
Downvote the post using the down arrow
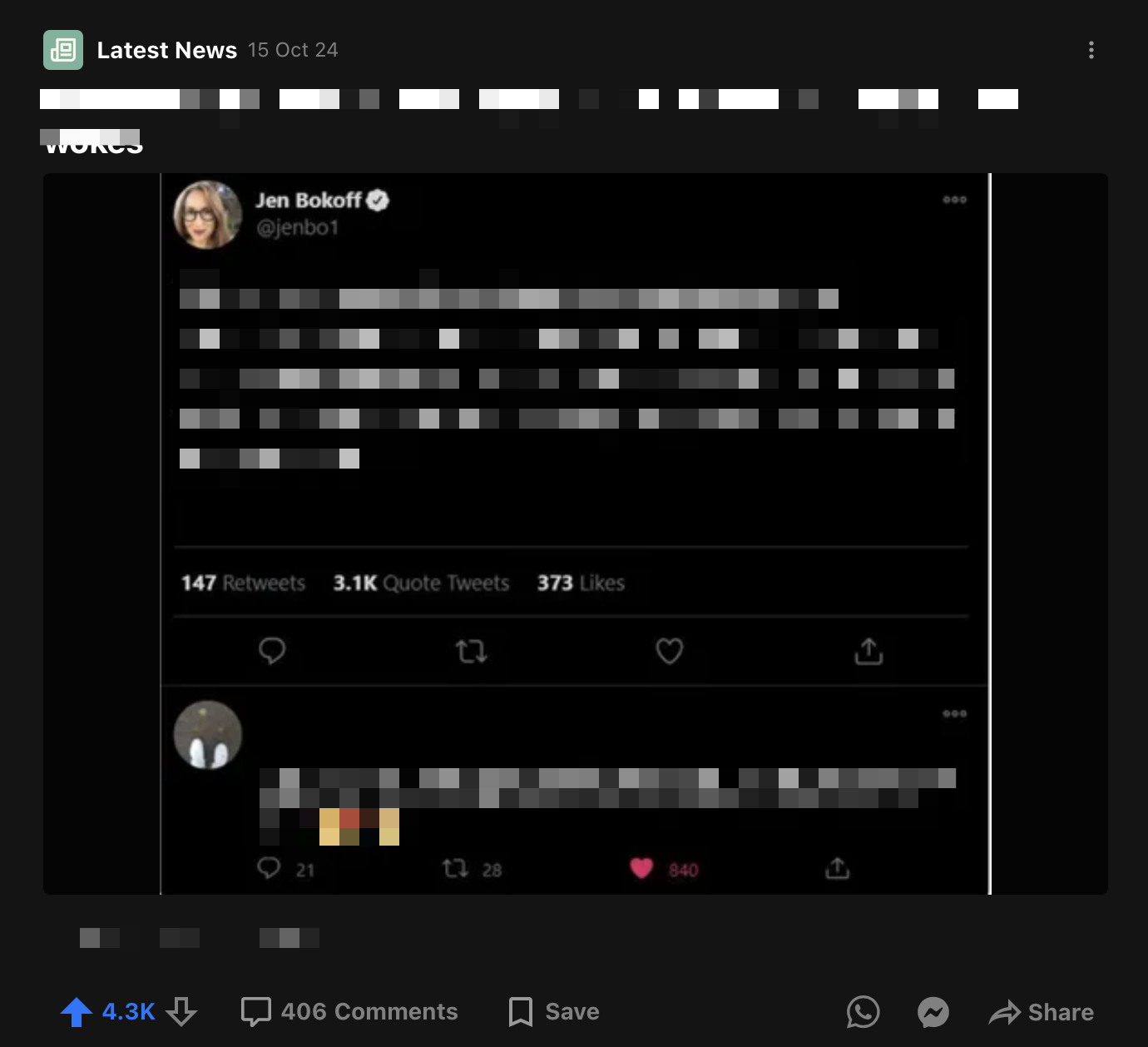click(x=181, y=1012)
